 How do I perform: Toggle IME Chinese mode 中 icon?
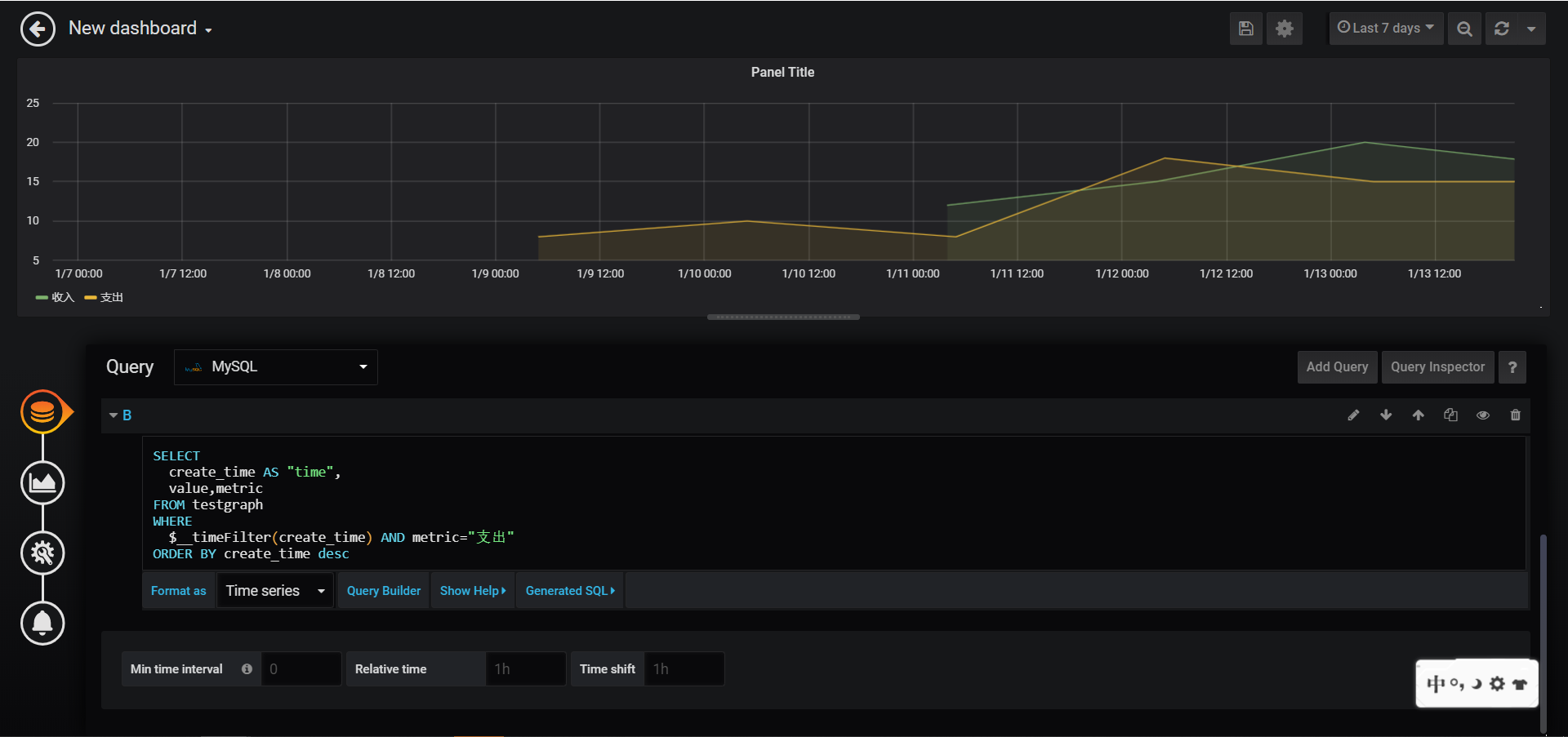point(1437,684)
